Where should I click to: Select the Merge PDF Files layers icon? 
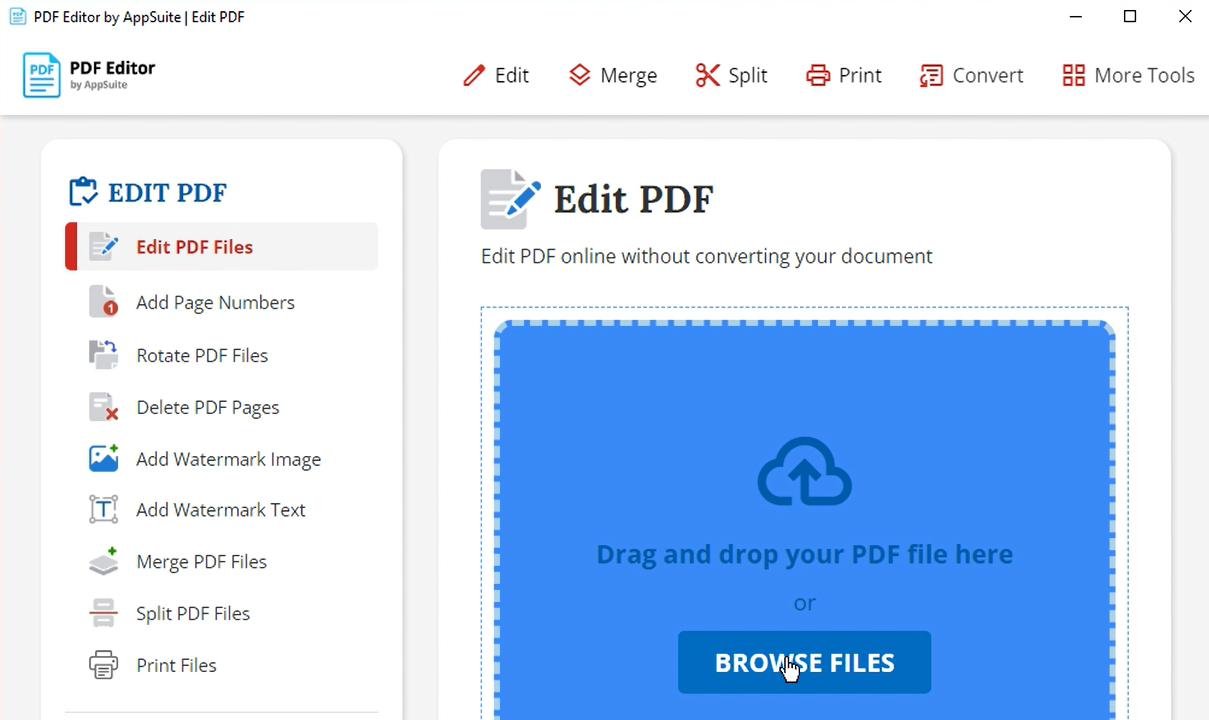pos(104,561)
